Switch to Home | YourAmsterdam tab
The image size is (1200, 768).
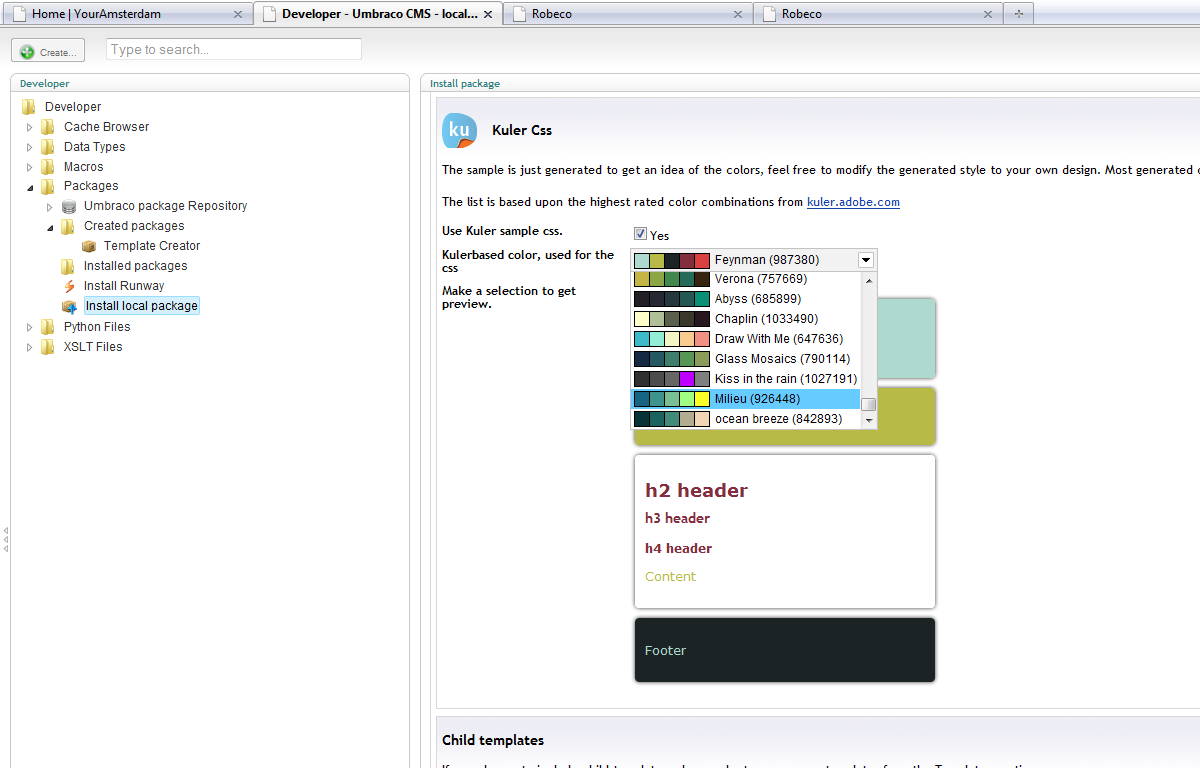click(126, 14)
